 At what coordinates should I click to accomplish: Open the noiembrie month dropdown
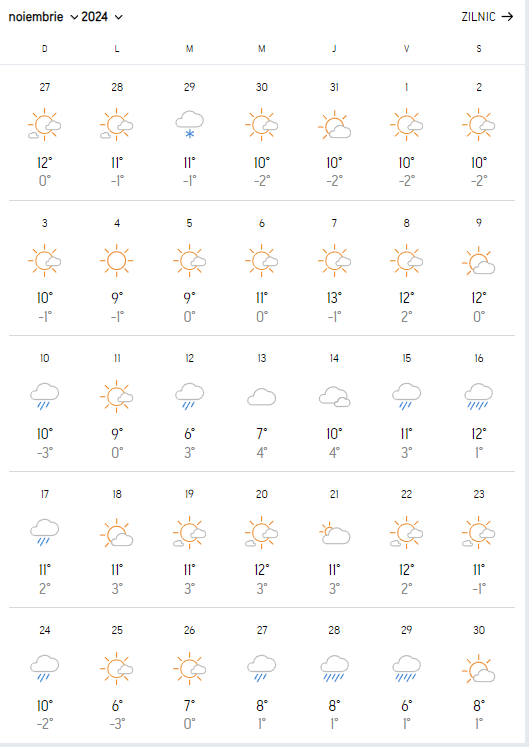coord(43,17)
